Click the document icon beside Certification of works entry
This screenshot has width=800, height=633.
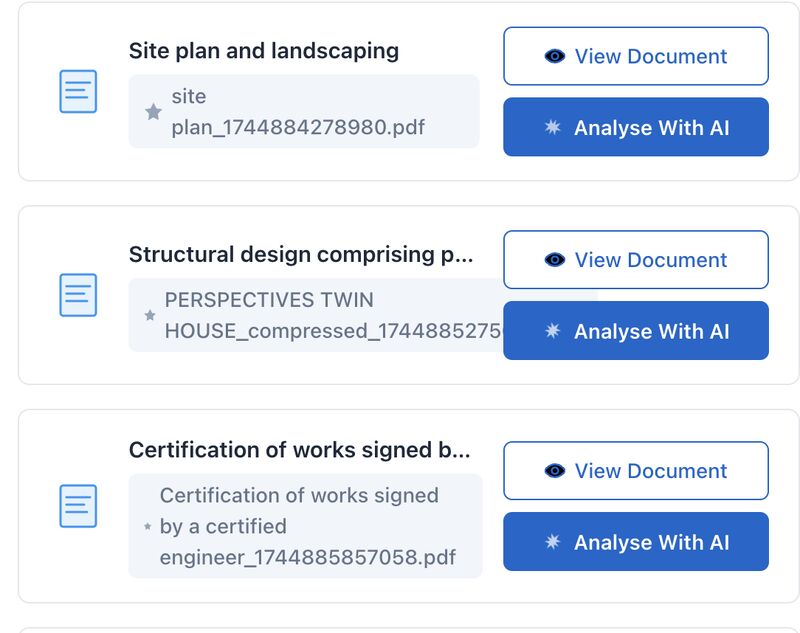point(78,506)
